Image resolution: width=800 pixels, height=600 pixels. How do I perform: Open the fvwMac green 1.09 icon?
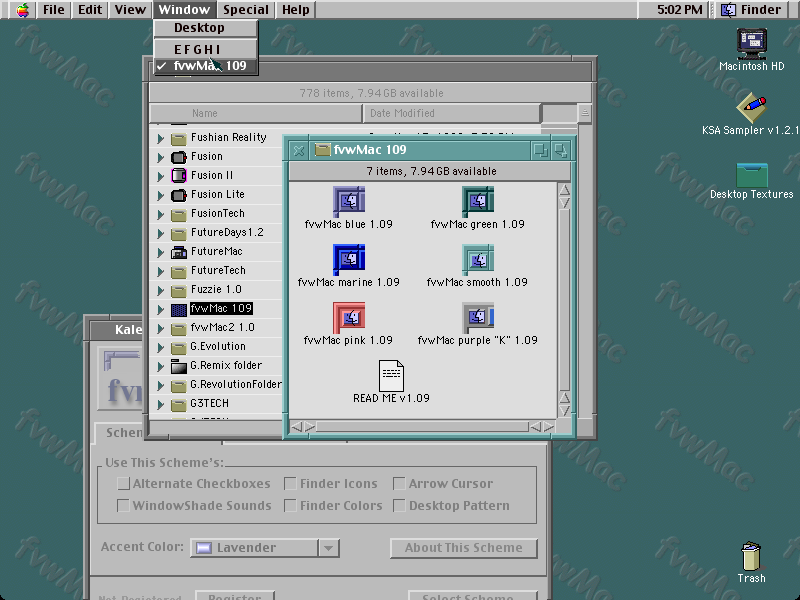click(x=478, y=201)
